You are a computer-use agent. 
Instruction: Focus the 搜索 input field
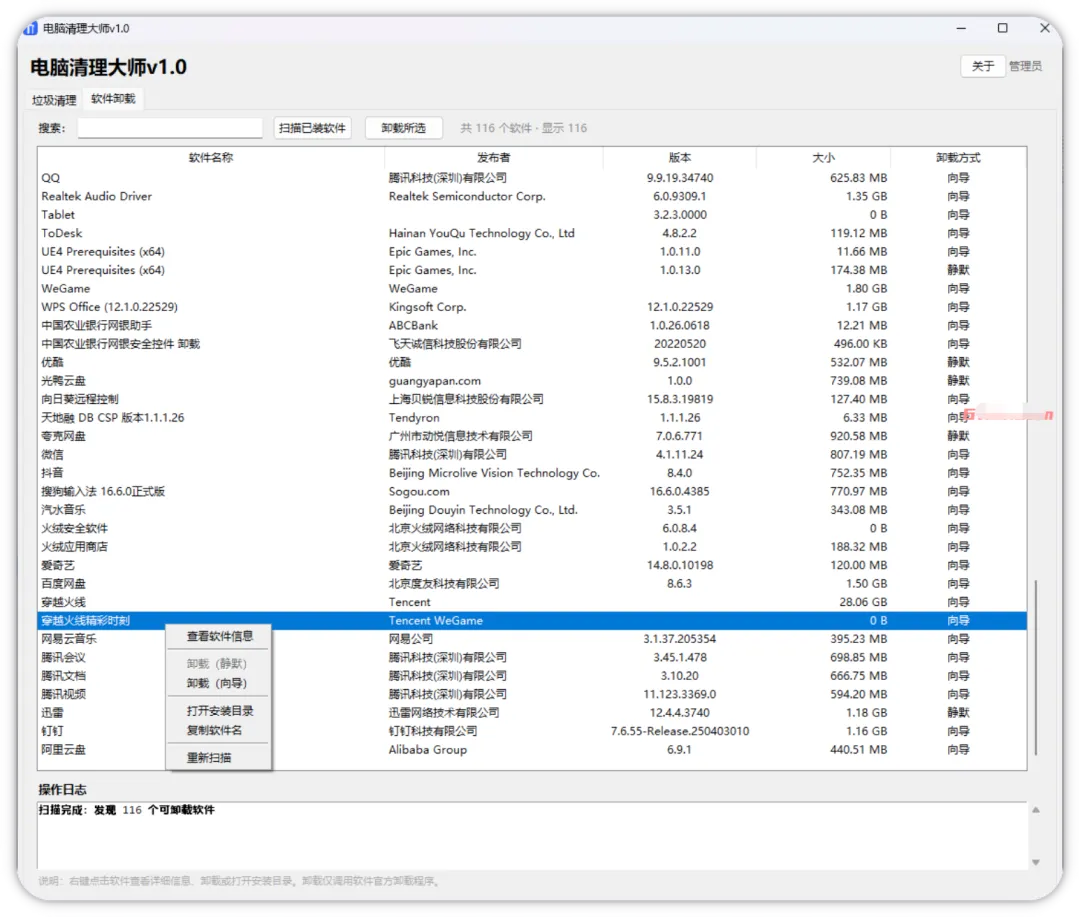[x=170, y=128]
